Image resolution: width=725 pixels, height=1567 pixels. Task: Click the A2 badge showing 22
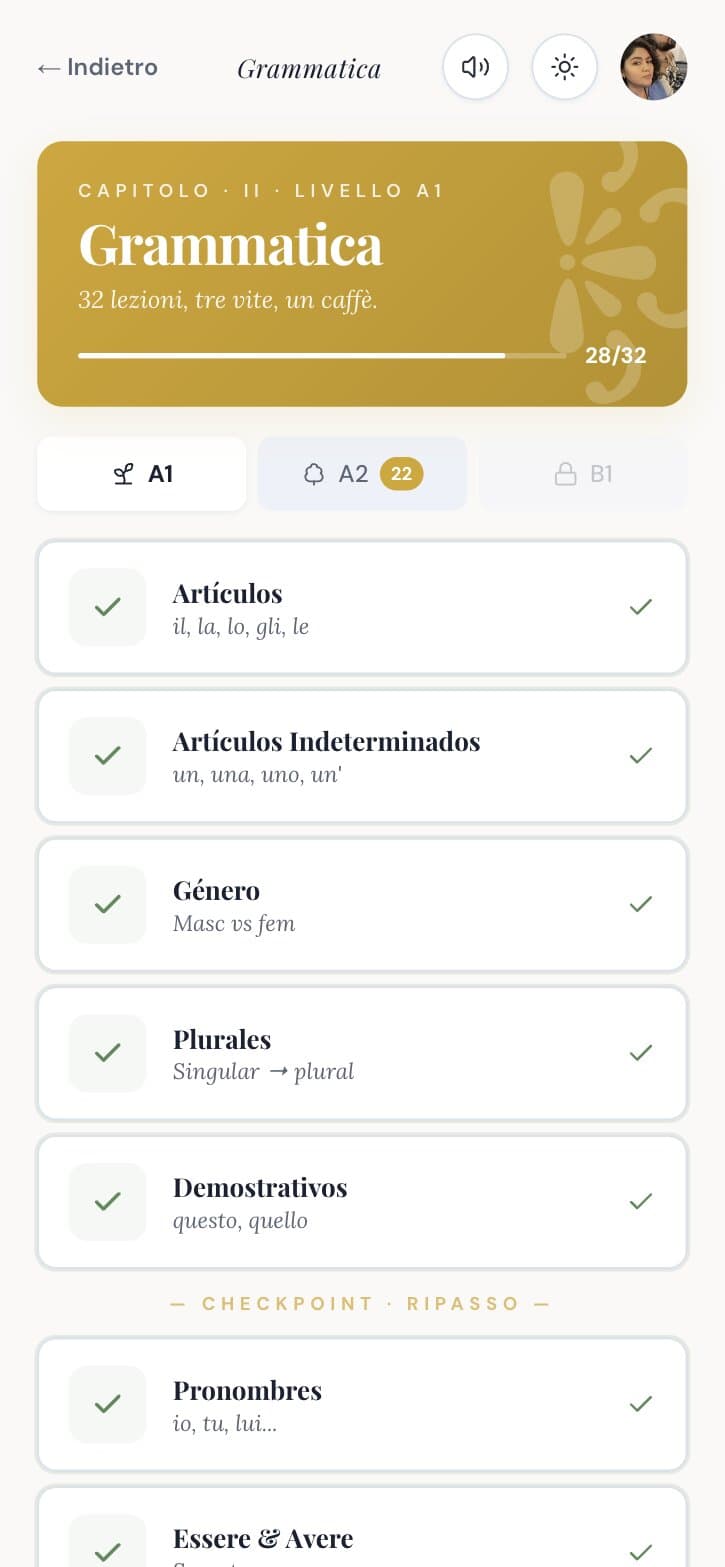401,474
